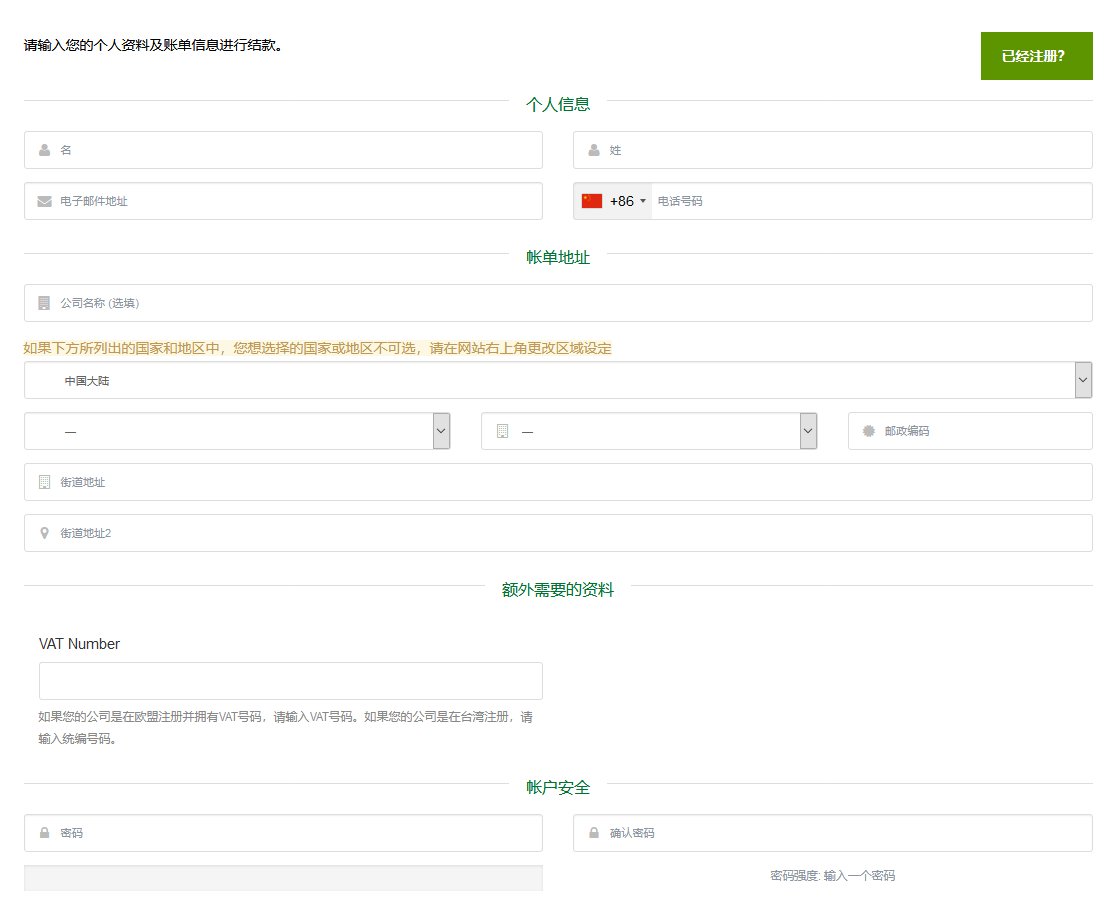Click the city icon beside the second dropdown
The width and height of the screenshot is (1112, 917).
501,431
